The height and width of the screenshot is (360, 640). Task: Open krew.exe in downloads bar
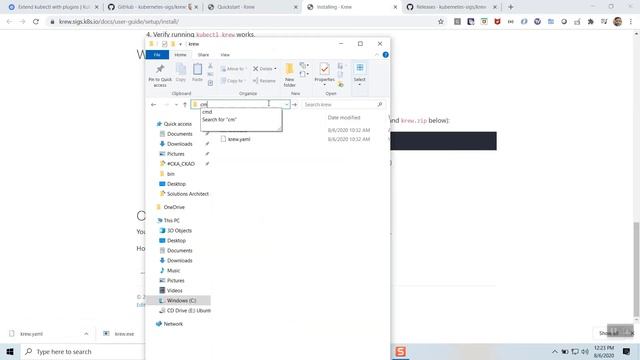point(124,334)
